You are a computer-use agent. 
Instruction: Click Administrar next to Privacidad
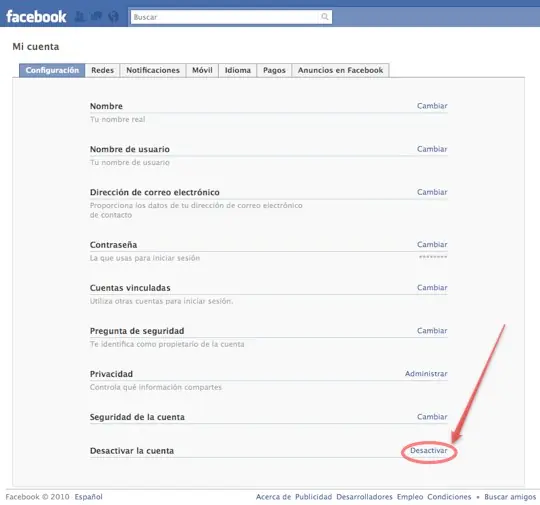pyautogui.click(x=426, y=373)
